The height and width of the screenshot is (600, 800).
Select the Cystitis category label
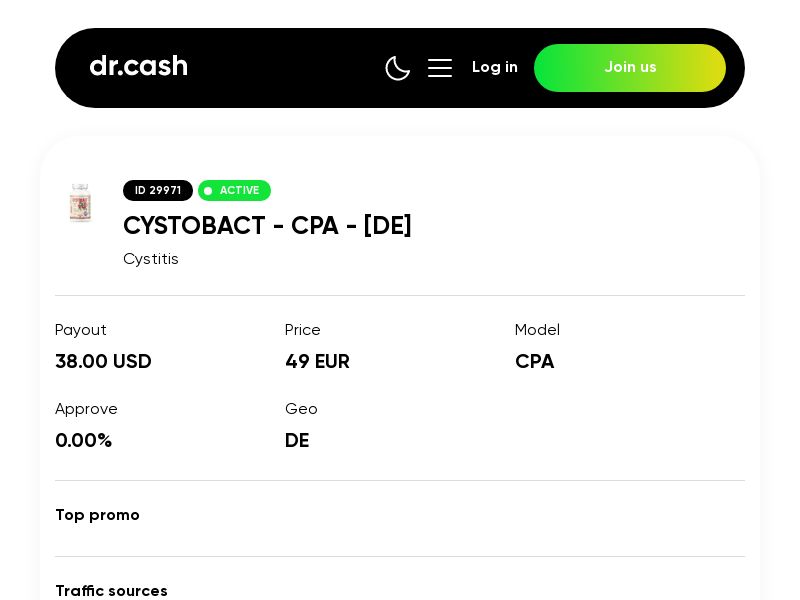point(150,258)
